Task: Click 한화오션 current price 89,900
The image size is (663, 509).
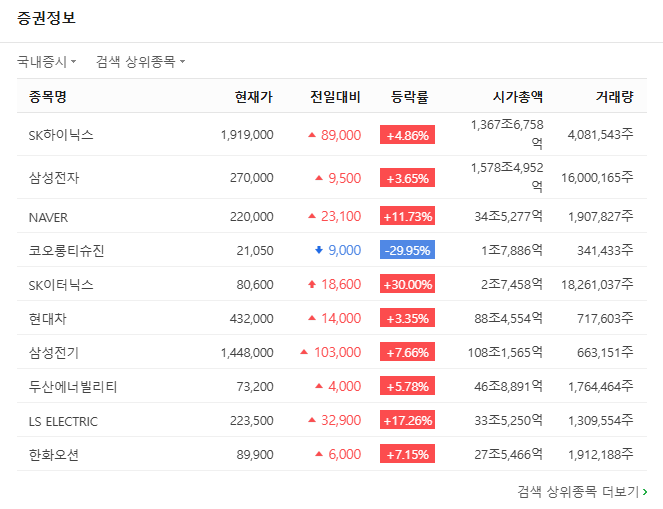Action: point(255,454)
